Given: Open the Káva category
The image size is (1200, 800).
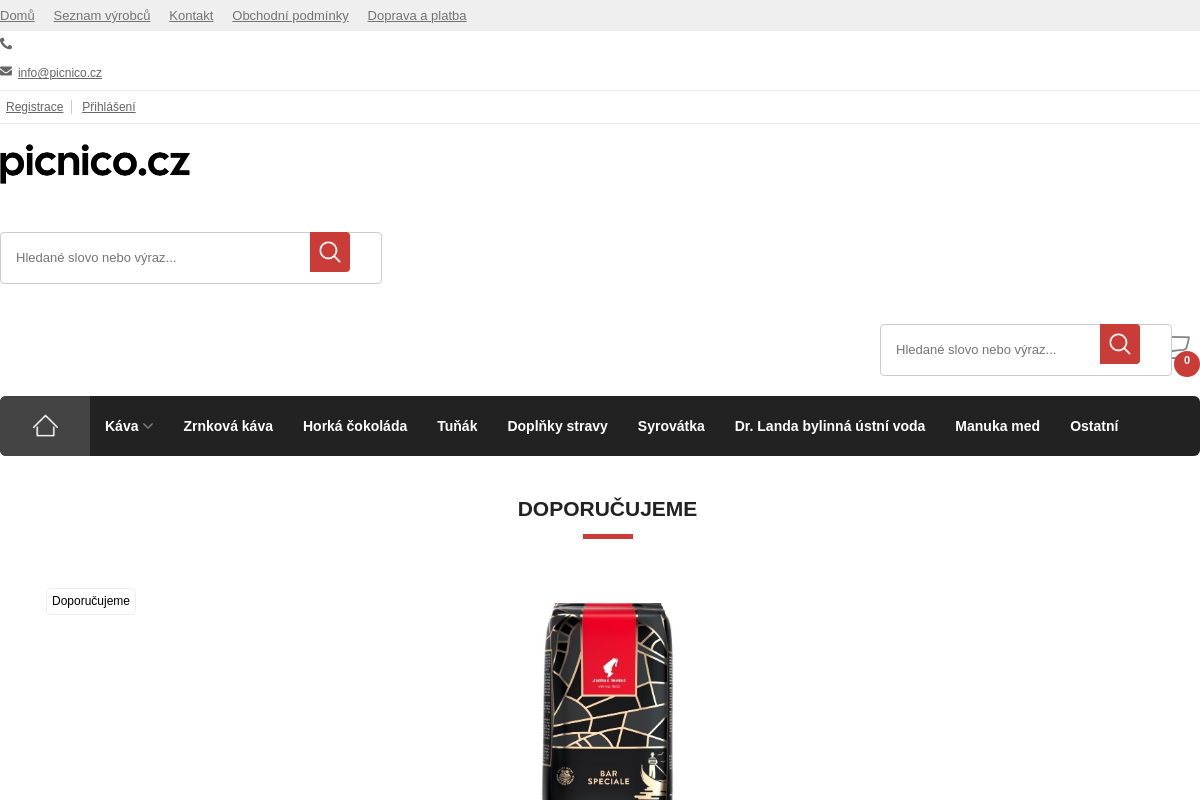Looking at the screenshot, I should point(122,426).
